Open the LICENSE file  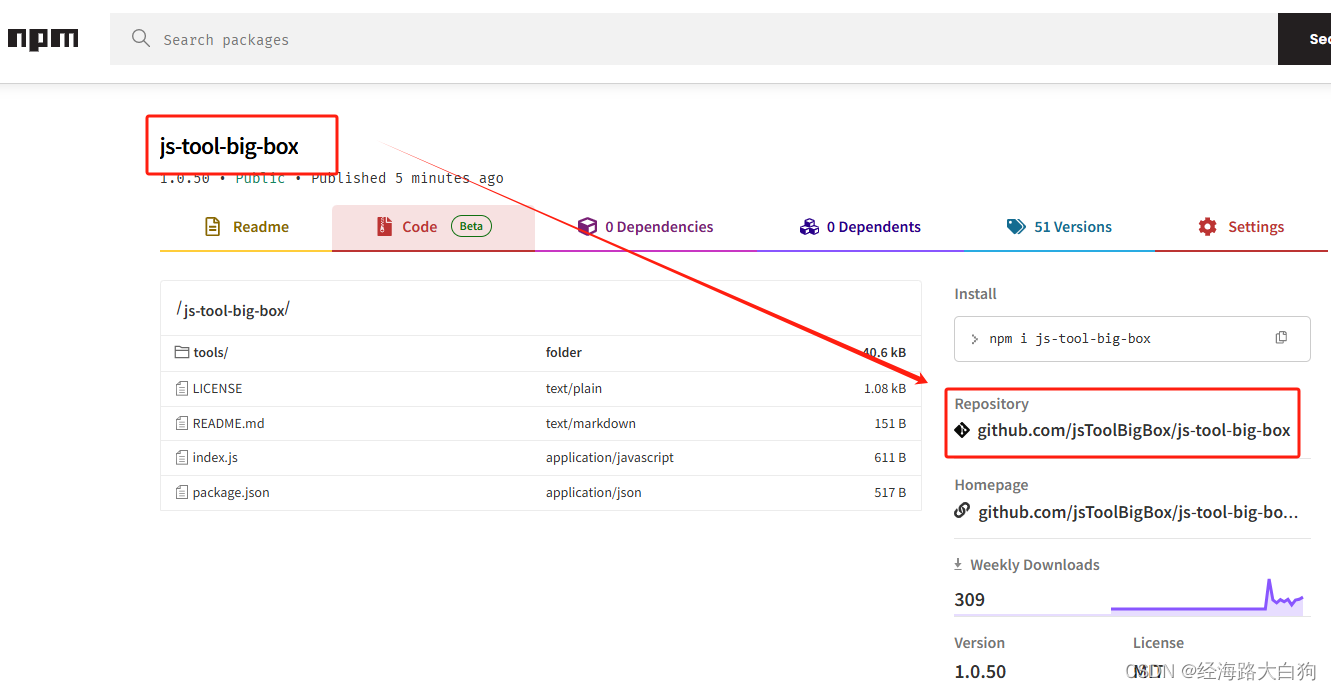tap(217, 388)
